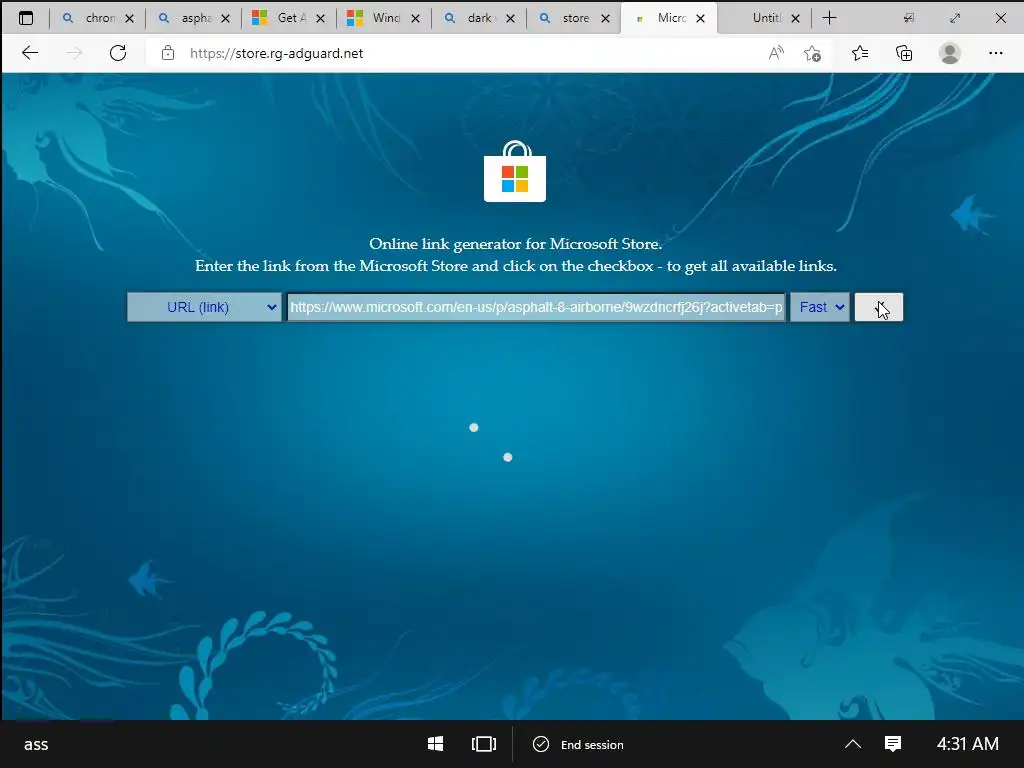Click the pin window icon in title bar

908,18
